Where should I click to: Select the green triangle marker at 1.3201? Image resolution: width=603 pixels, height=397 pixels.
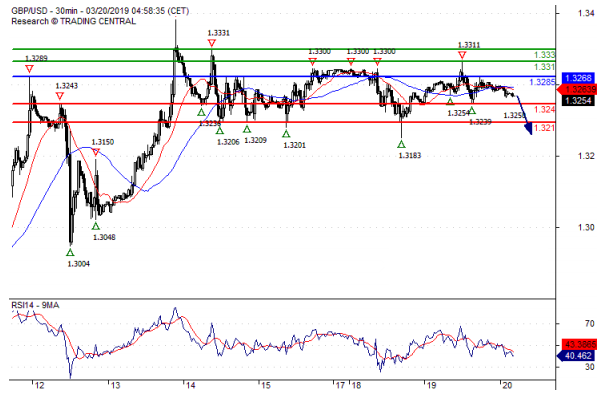click(286, 134)
